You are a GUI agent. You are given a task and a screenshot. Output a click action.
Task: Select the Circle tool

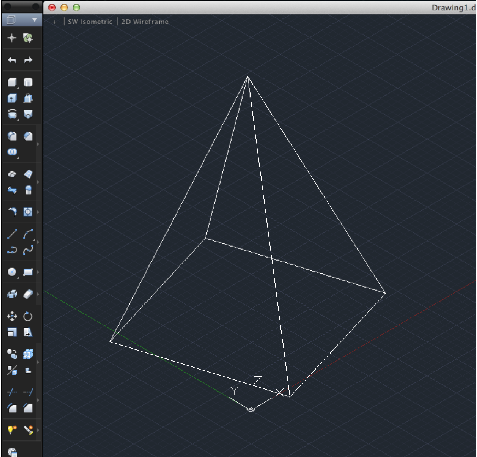[x=12, y=272]
